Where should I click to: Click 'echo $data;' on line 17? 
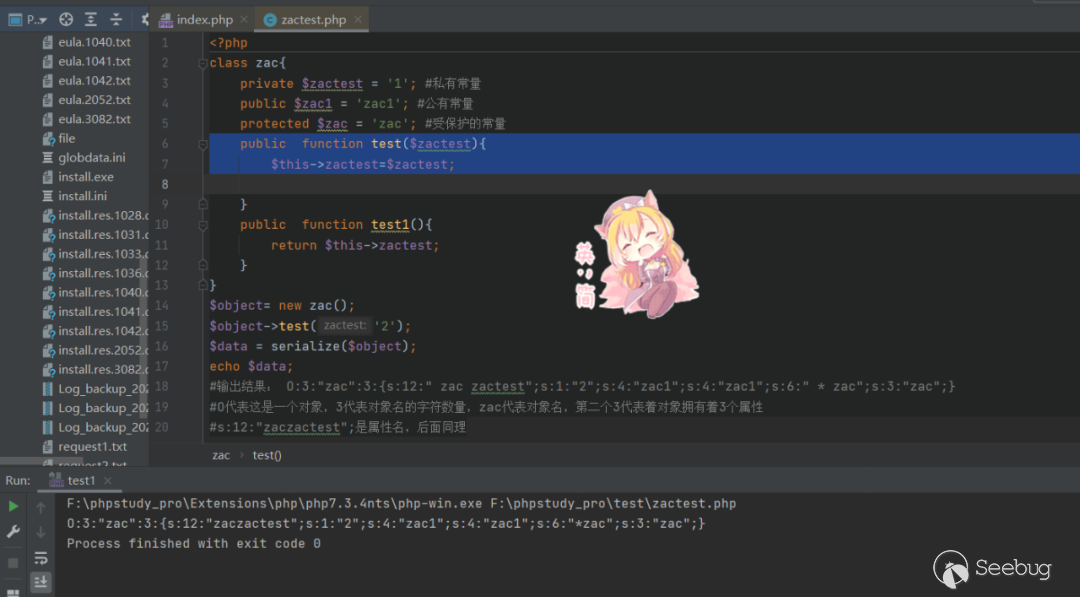tap(251, 367)
